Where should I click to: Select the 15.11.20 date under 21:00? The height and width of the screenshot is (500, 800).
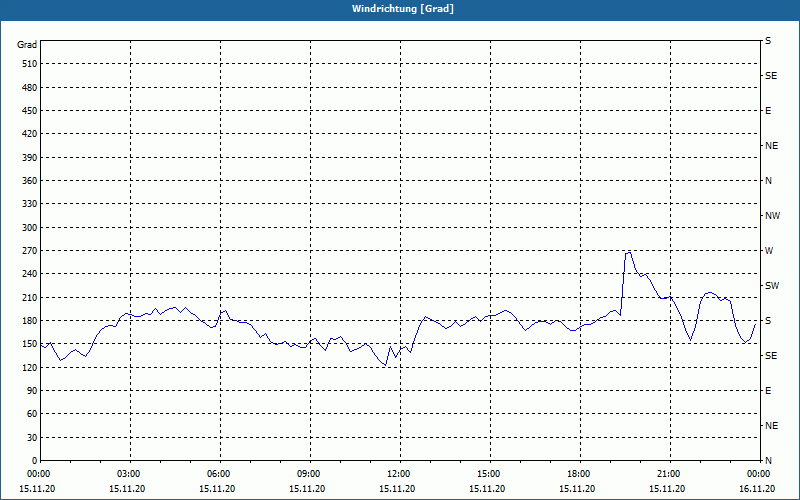(667, 489)
